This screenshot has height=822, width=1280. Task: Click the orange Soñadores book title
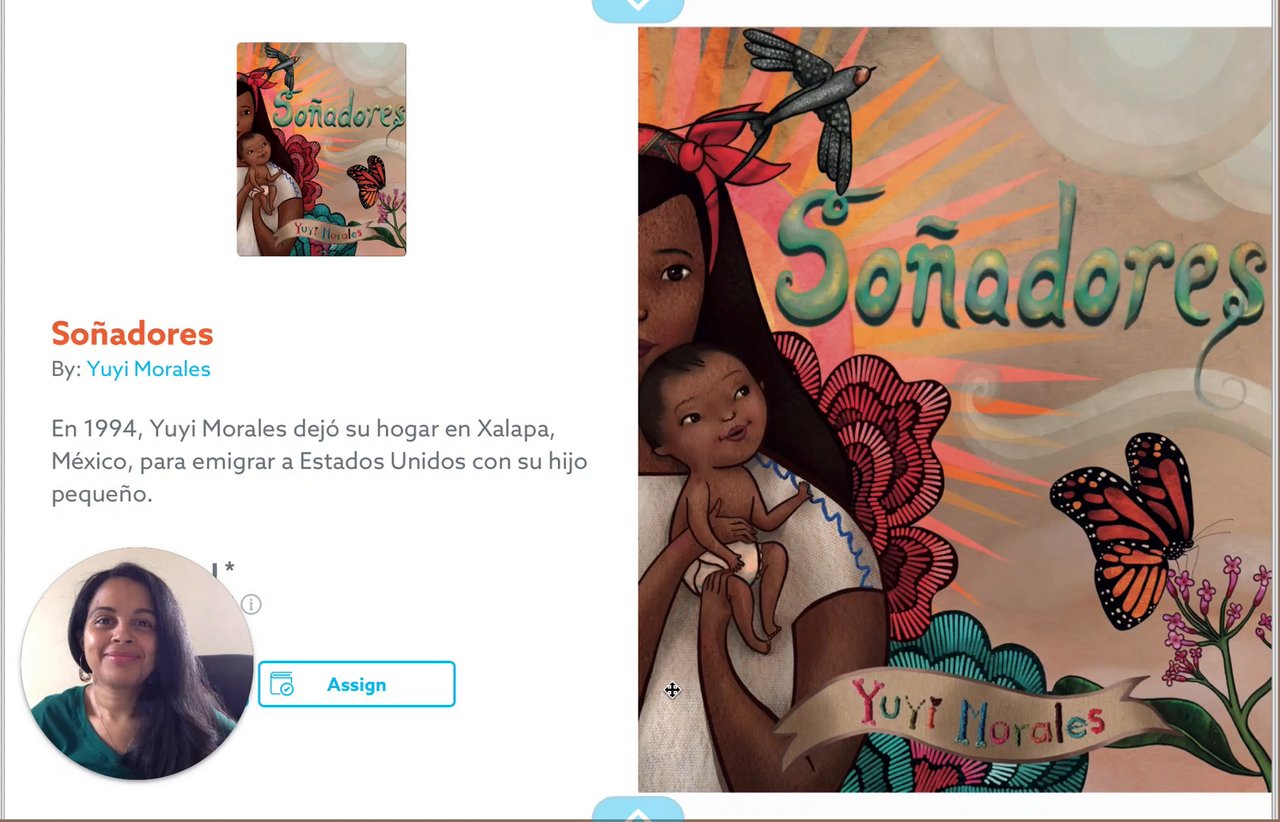(x=132, y=333)
